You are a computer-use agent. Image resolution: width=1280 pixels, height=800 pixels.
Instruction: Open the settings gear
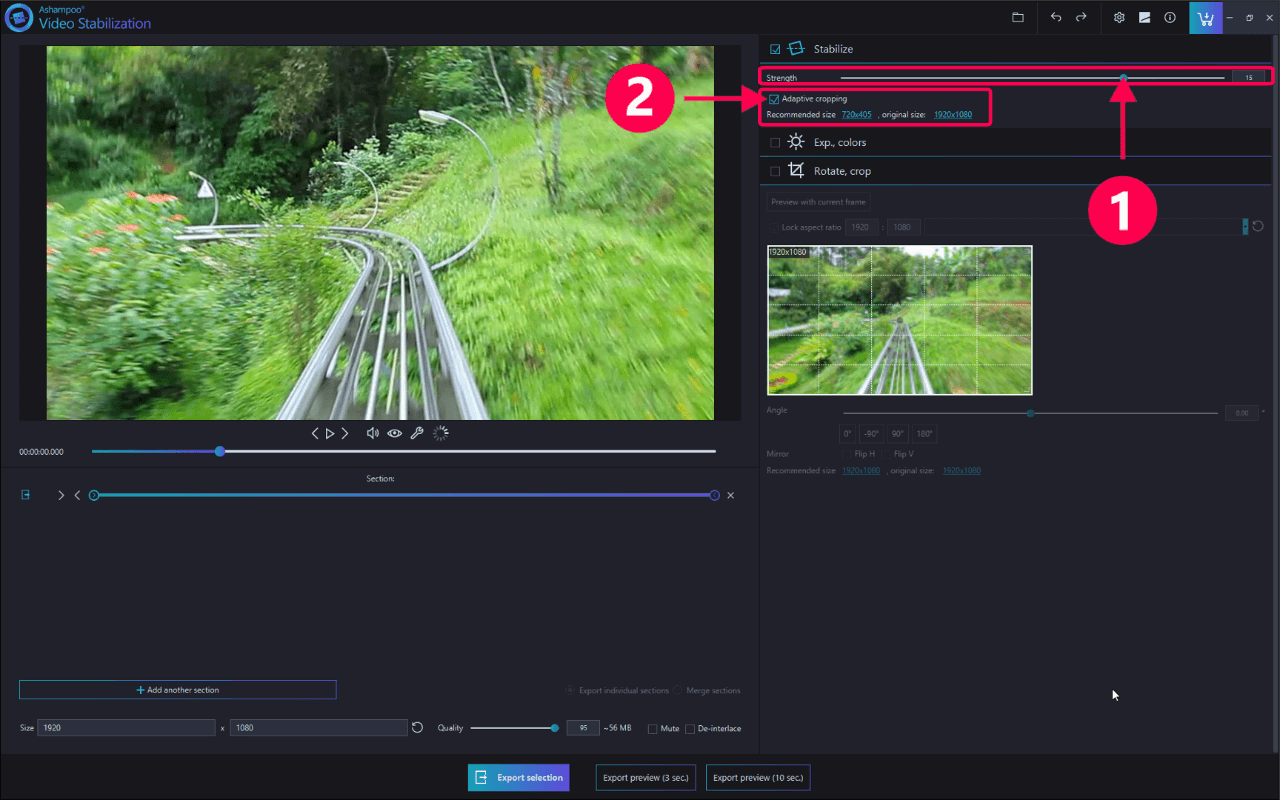tap(1119, 18)
